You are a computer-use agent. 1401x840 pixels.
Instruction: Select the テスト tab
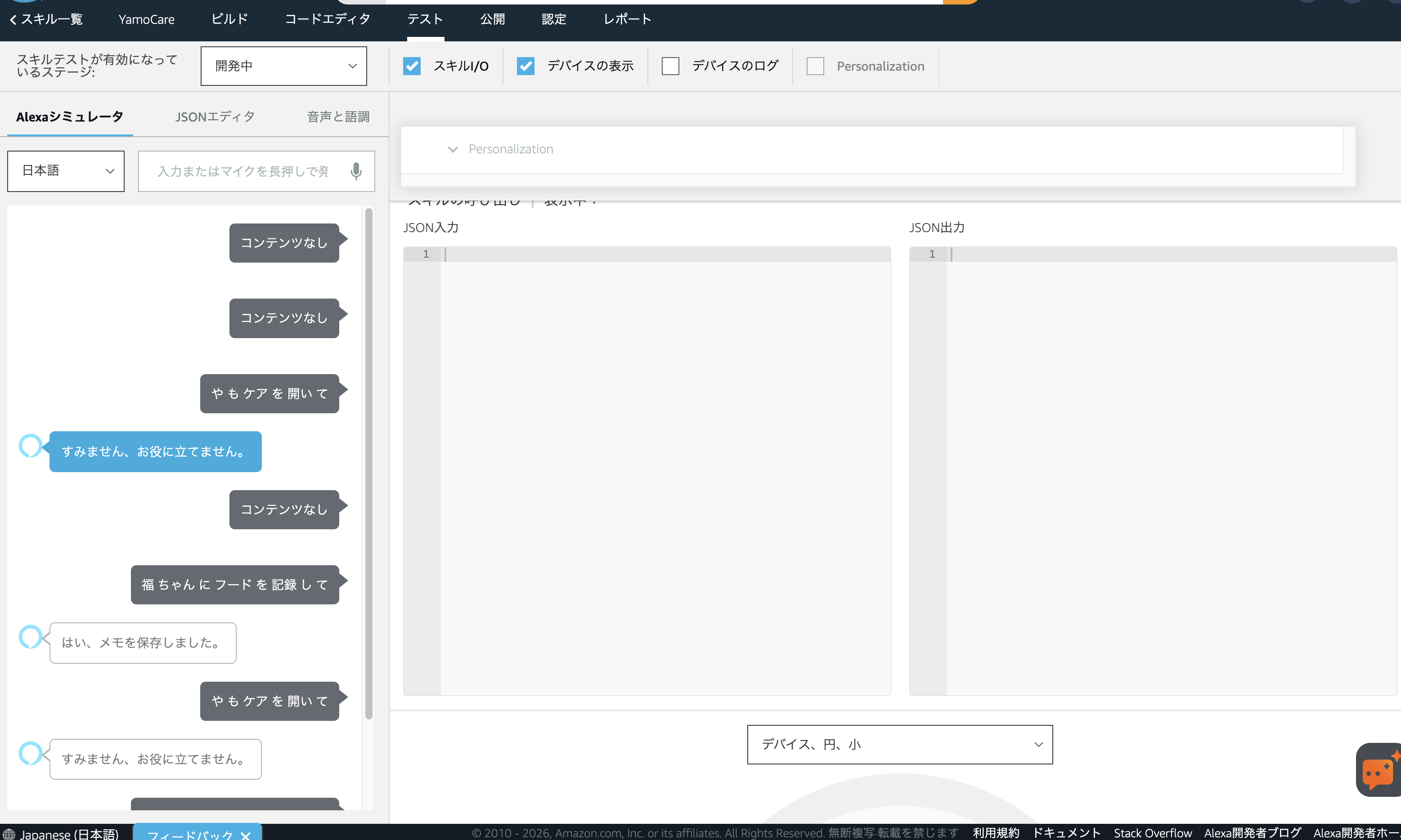[425, 19]
